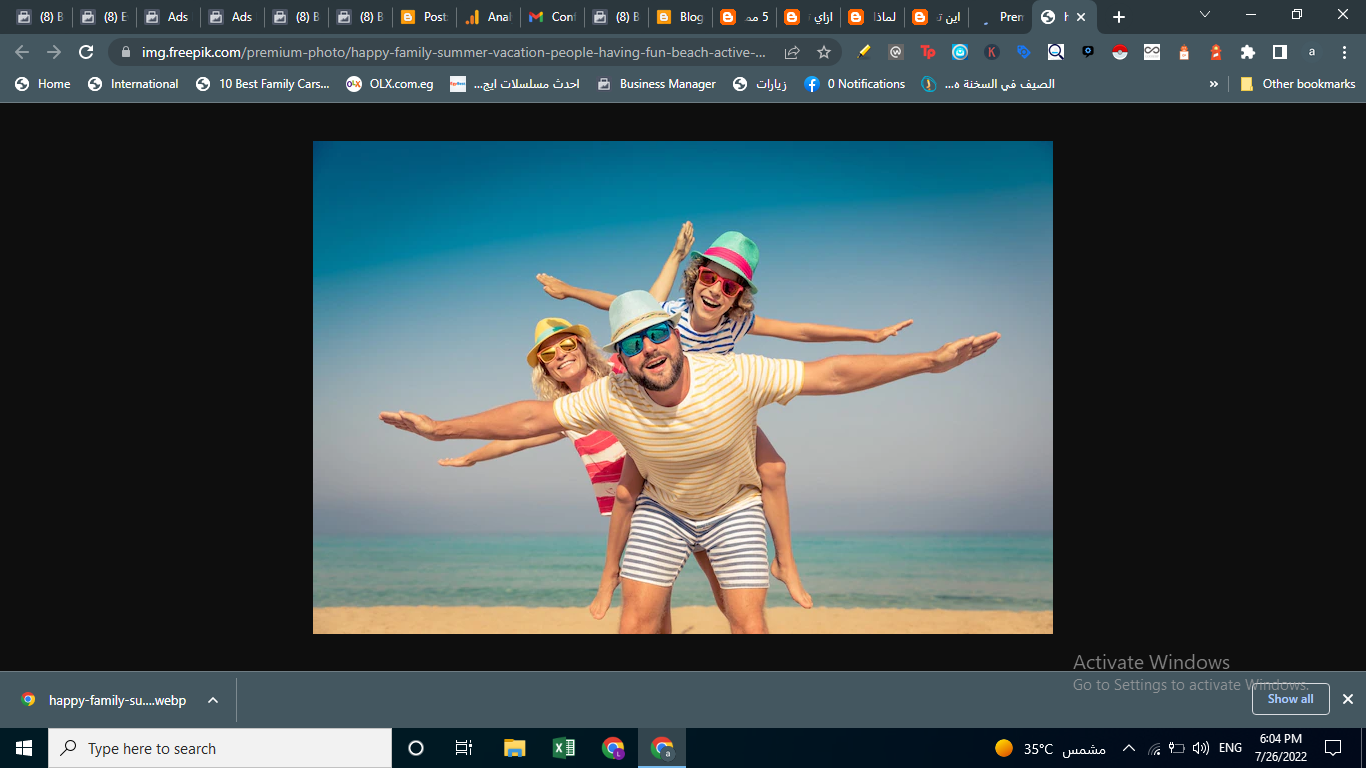Open the Other bookmarks folder
This screenshot has height=768, width=1366.
(1298, 84)
